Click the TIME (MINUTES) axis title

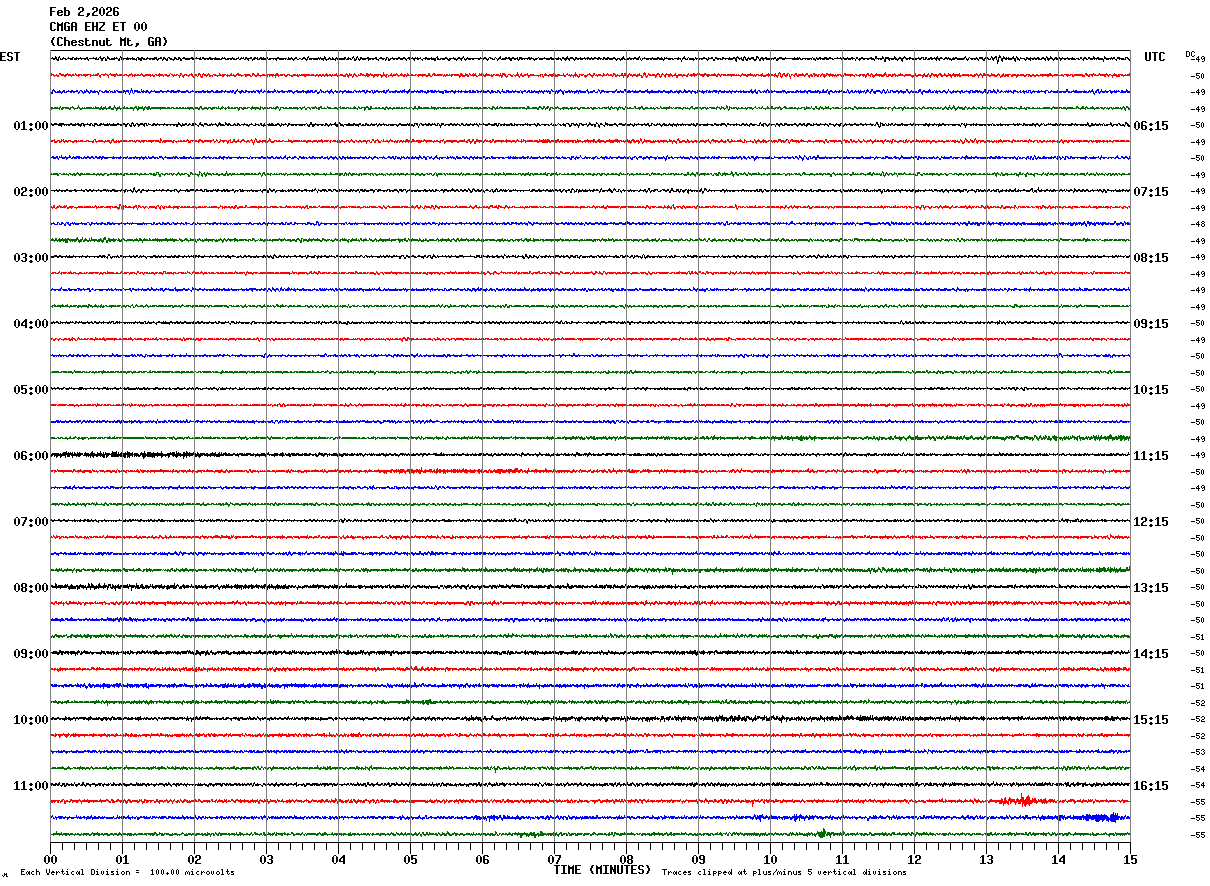[x=602, y=870]
